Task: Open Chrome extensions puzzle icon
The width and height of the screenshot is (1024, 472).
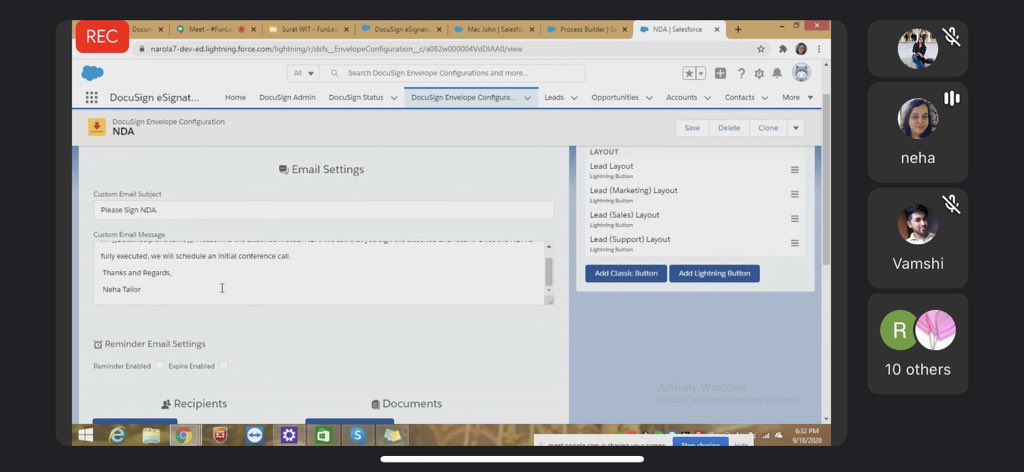Action: click(x=783, y=49)
